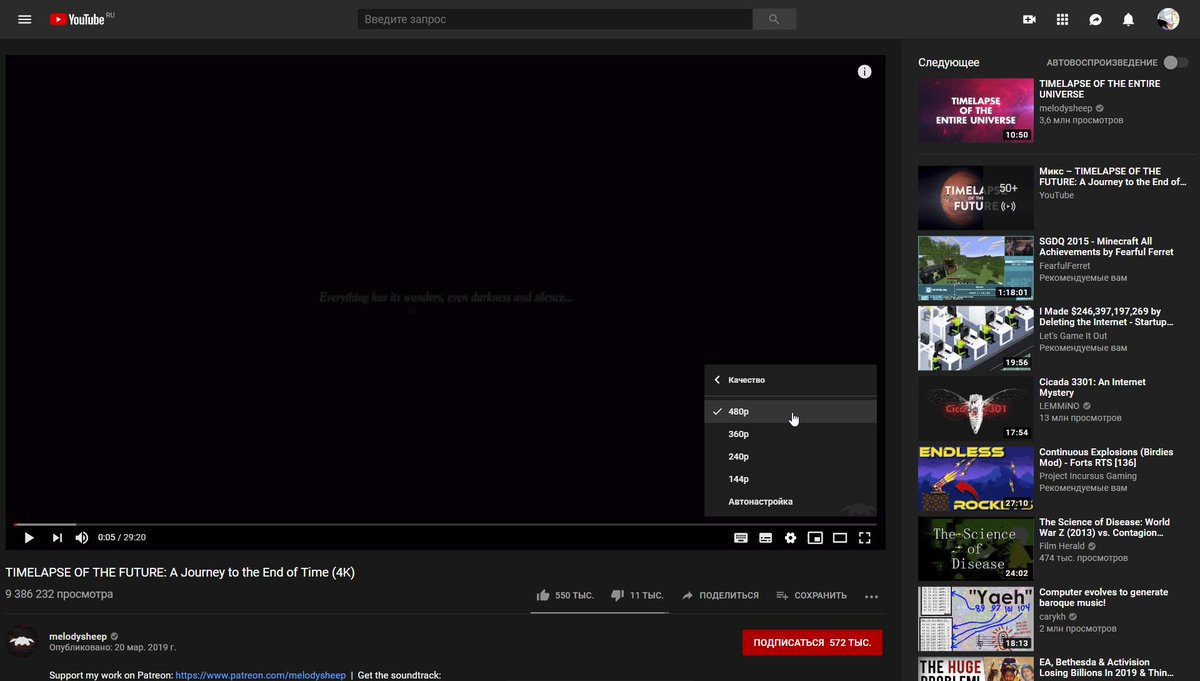Play the video
Image resolution: width=1200 pixels, height=681 pixels.
pos(29,538)
